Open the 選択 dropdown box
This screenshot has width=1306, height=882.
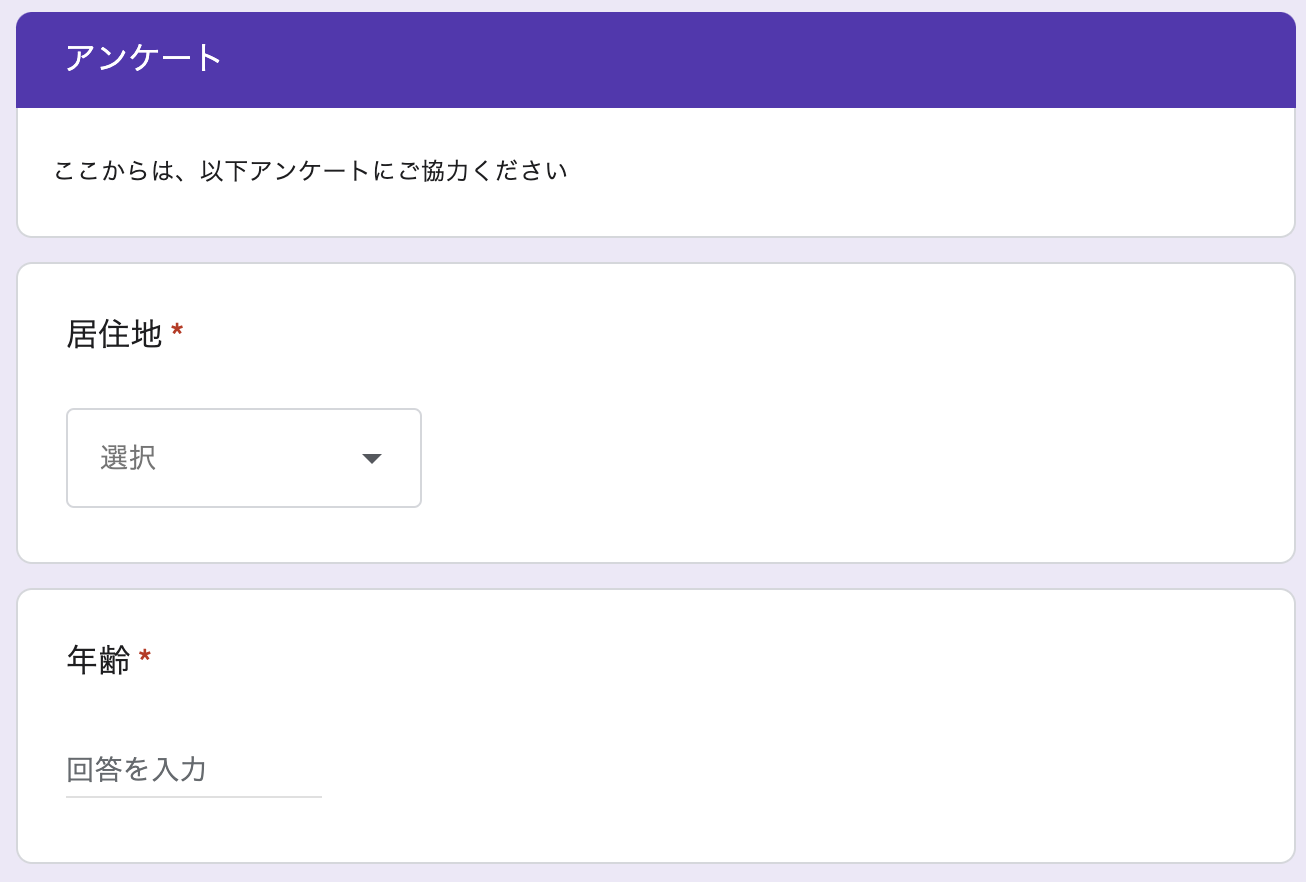coord(244,458)
